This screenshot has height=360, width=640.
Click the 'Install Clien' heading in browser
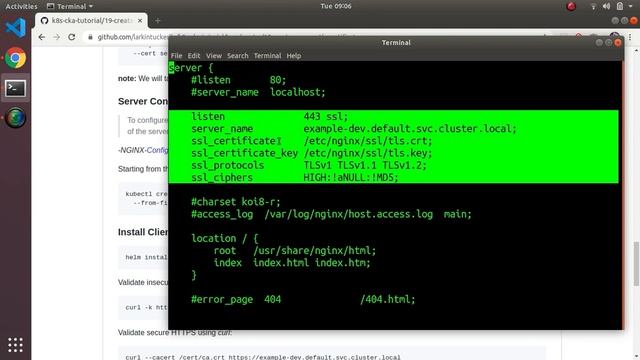pyautogui.click(x=143, y=232)
